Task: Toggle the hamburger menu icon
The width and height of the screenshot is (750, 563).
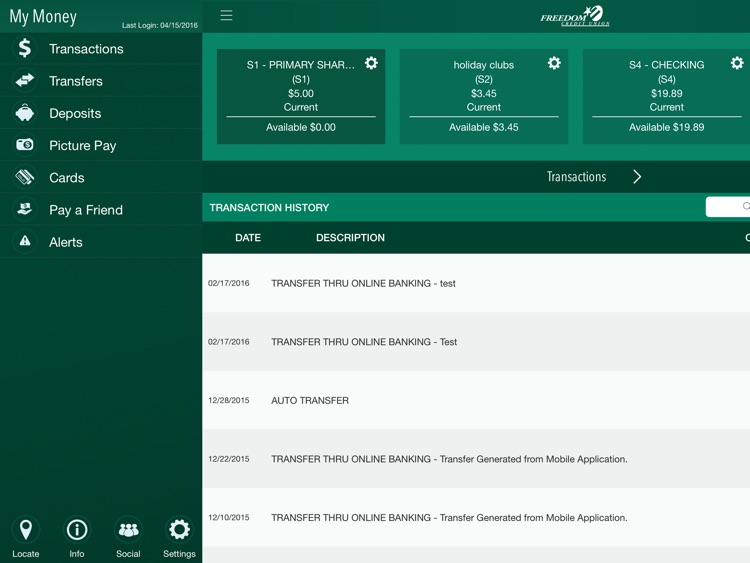Action: tap(226, 15)
